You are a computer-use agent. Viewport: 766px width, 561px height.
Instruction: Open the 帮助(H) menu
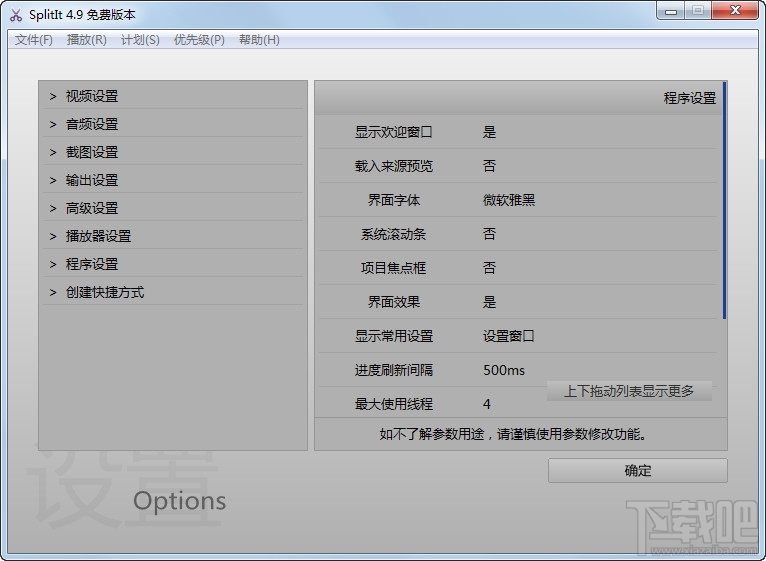(x=259, y=40)
